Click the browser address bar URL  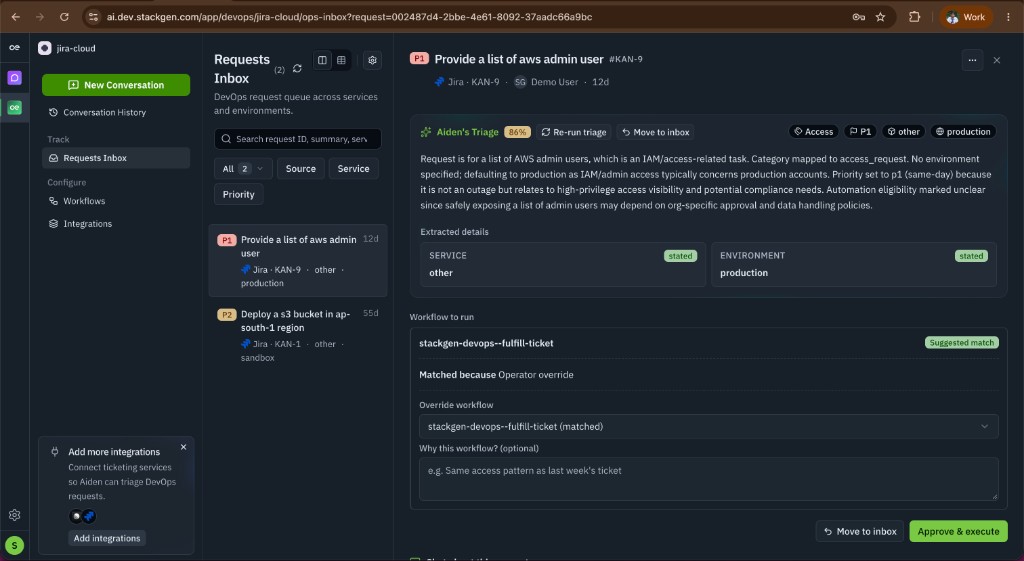click(x=349, y=17)
